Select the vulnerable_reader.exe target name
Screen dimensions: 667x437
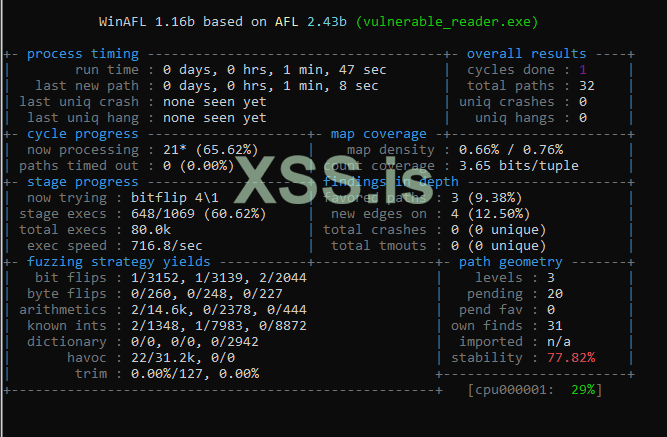(447, 22)
